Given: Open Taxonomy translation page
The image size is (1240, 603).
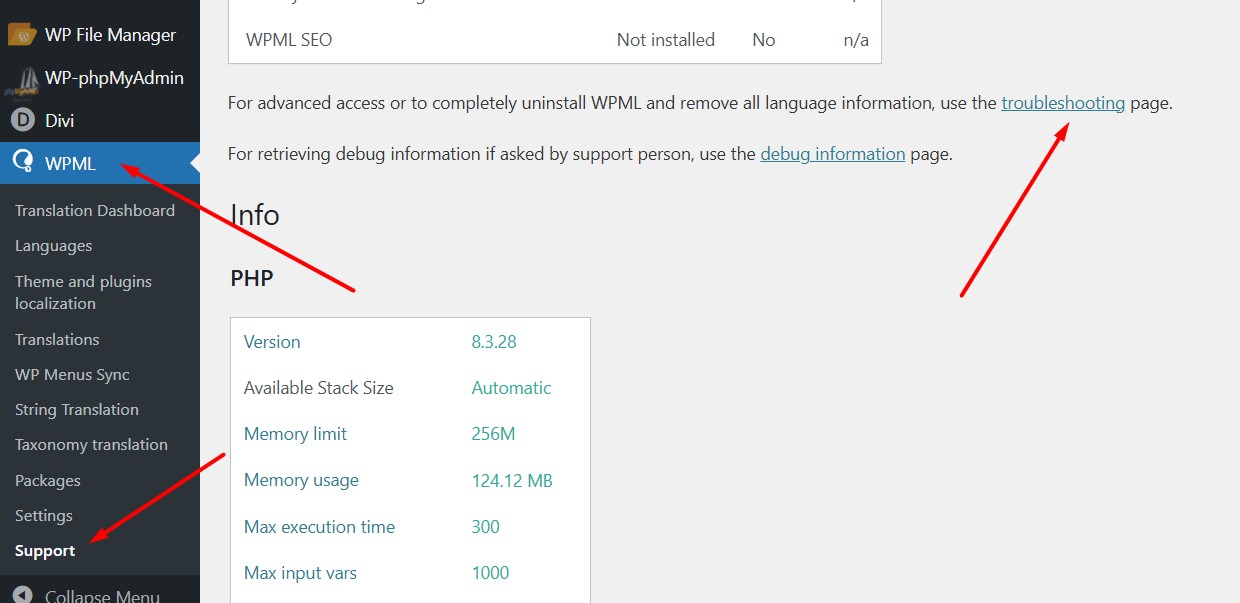Looking at the screenshot, I should [91, 445].
